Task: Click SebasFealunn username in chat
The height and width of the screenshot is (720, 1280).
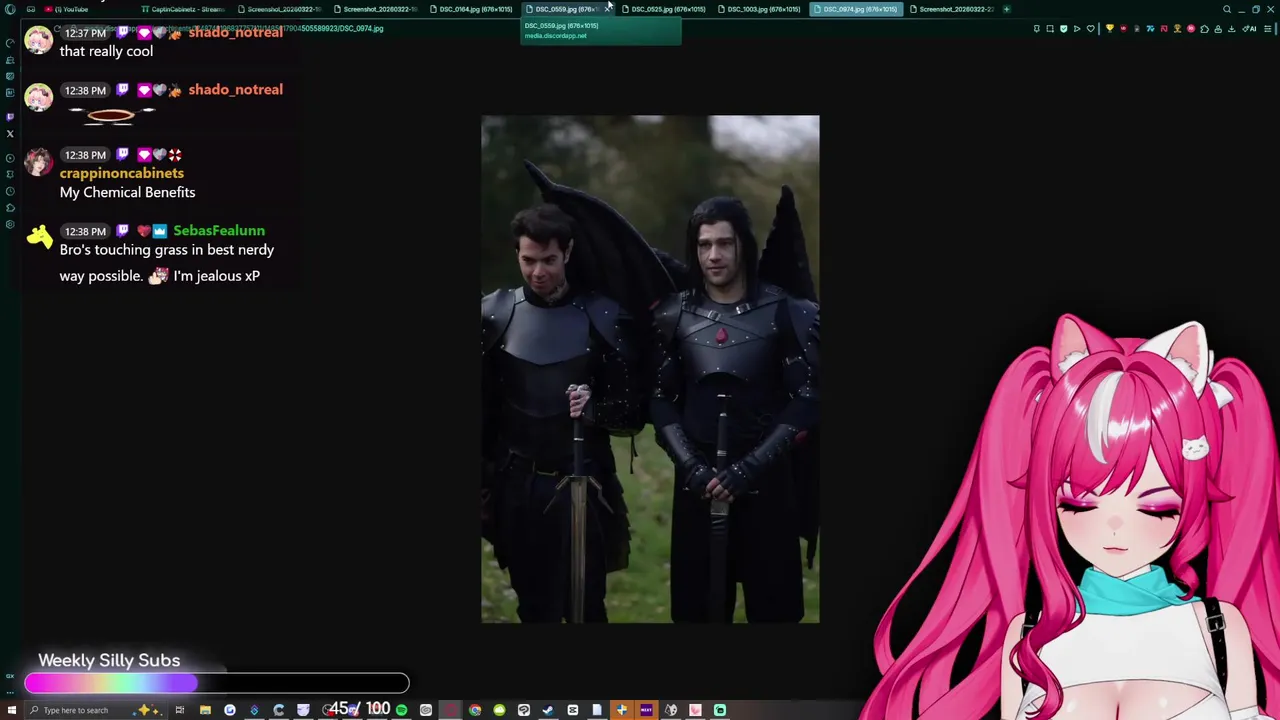Action: [x=219, y=231]
